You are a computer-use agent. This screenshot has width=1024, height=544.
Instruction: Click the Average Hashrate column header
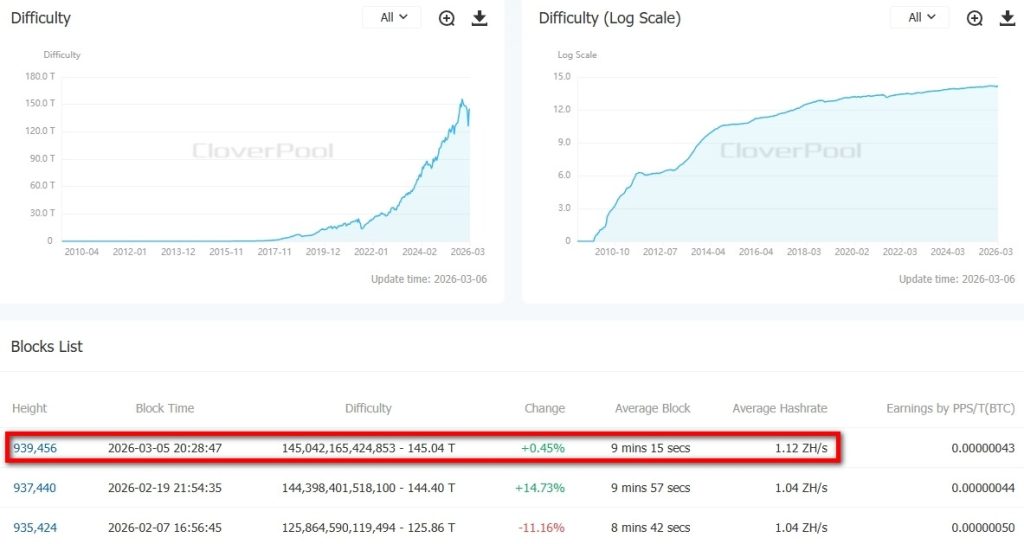click(779, 408)
